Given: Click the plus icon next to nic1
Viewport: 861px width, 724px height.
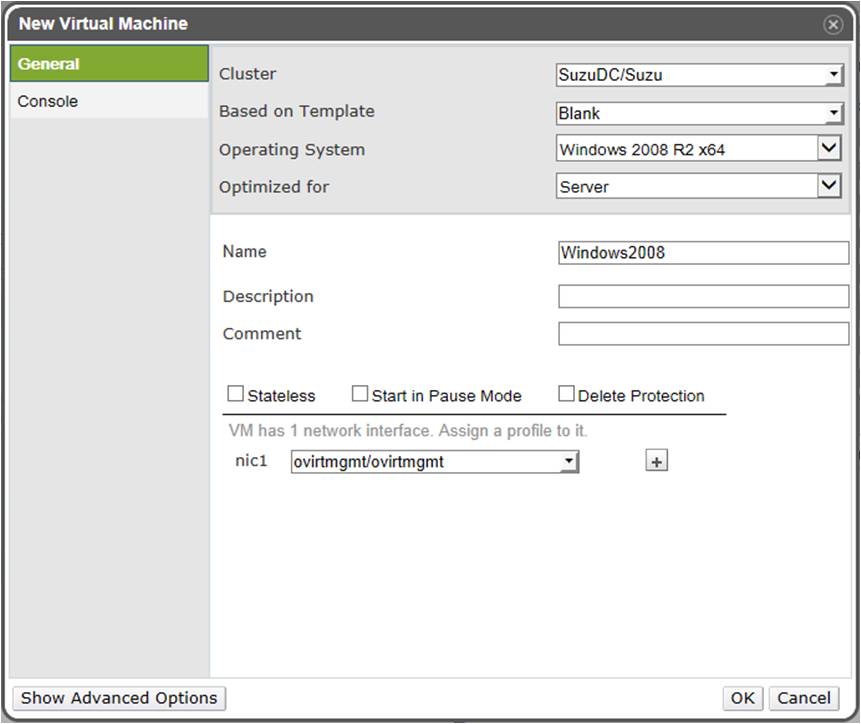Looking at the screenshot, I should coord(656,461).
